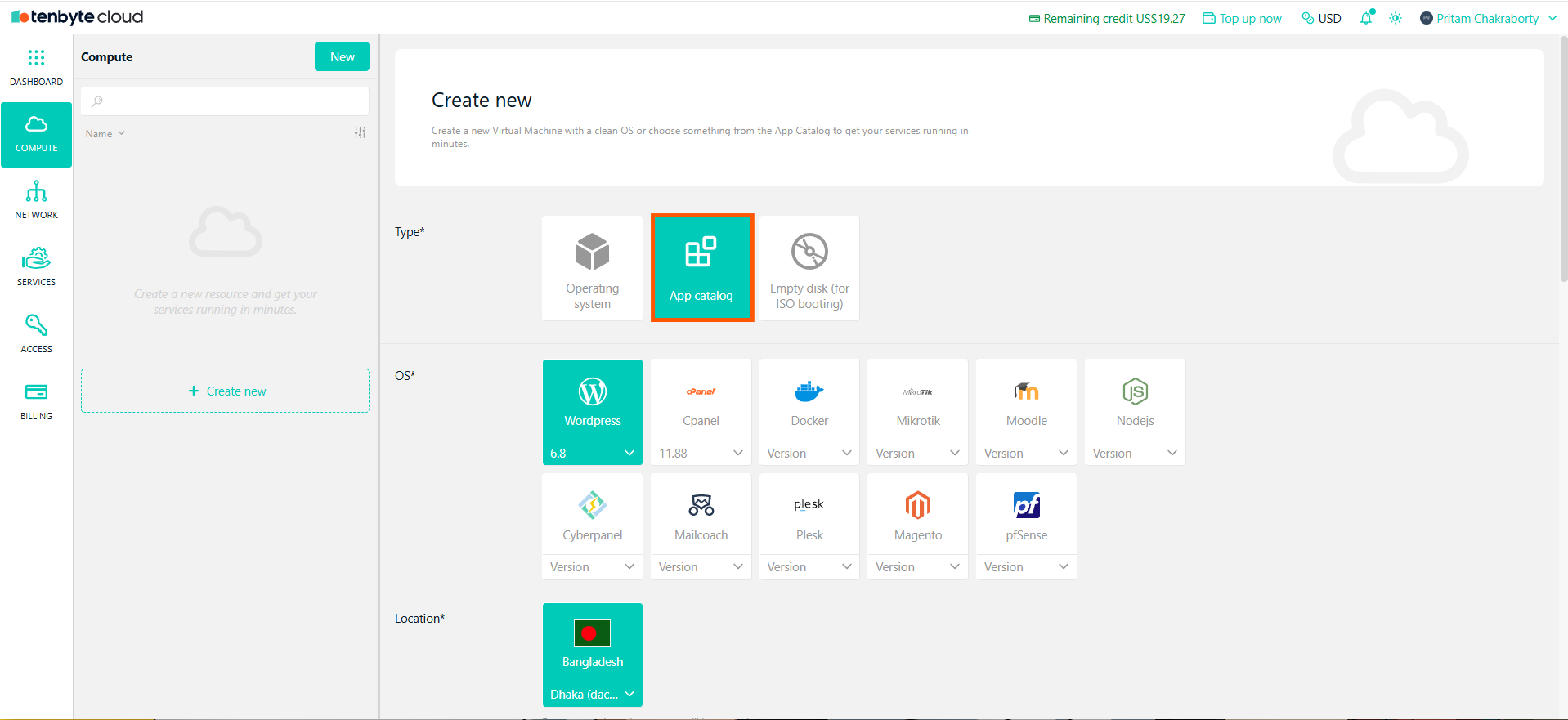Open the notifications bell
This screenshot has height=720, width=1568.
[x=1366, y=18]
